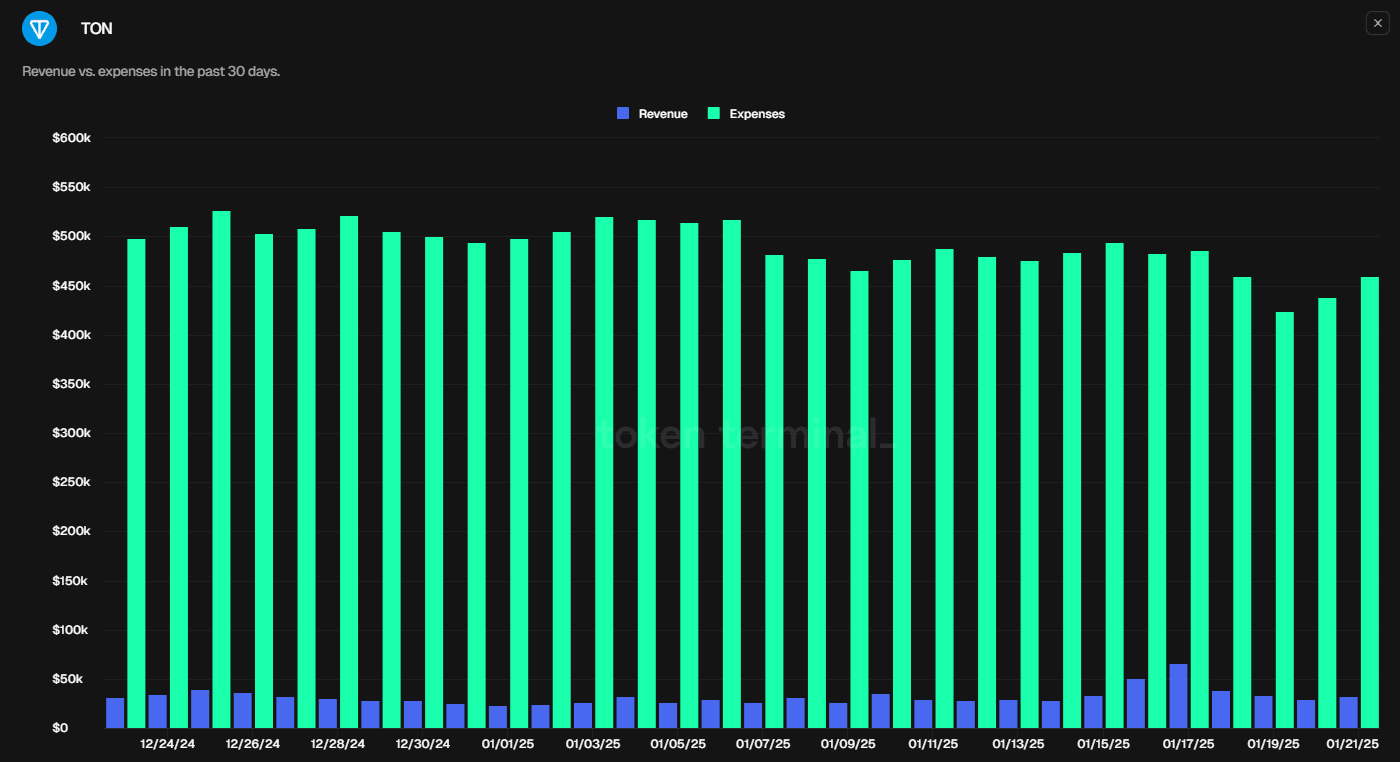
Task: Click the blue Revenue legend swatch
Action: coord(623,114)
